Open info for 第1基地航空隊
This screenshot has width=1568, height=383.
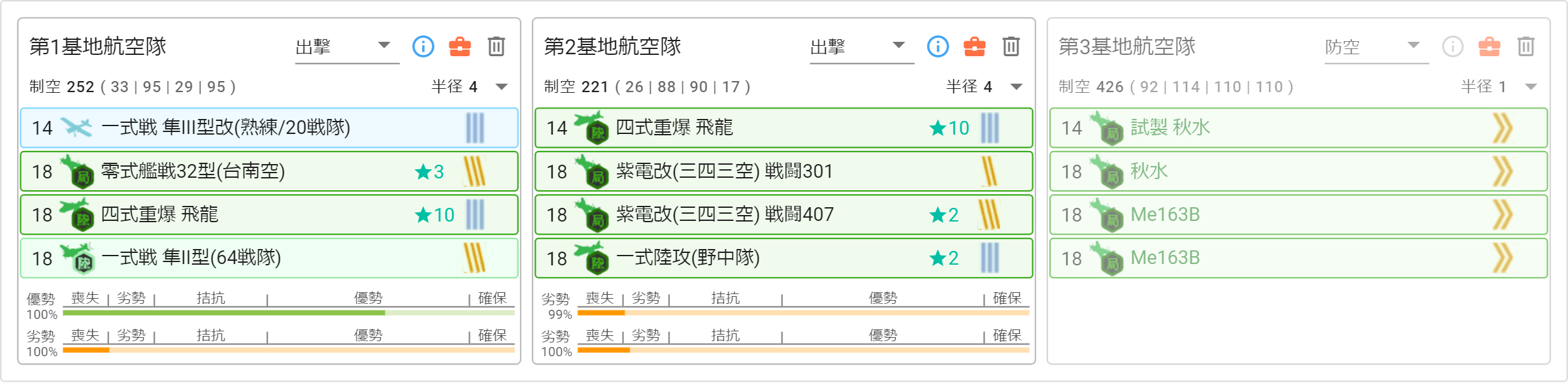pyautogui.click(x=423, y=46)
